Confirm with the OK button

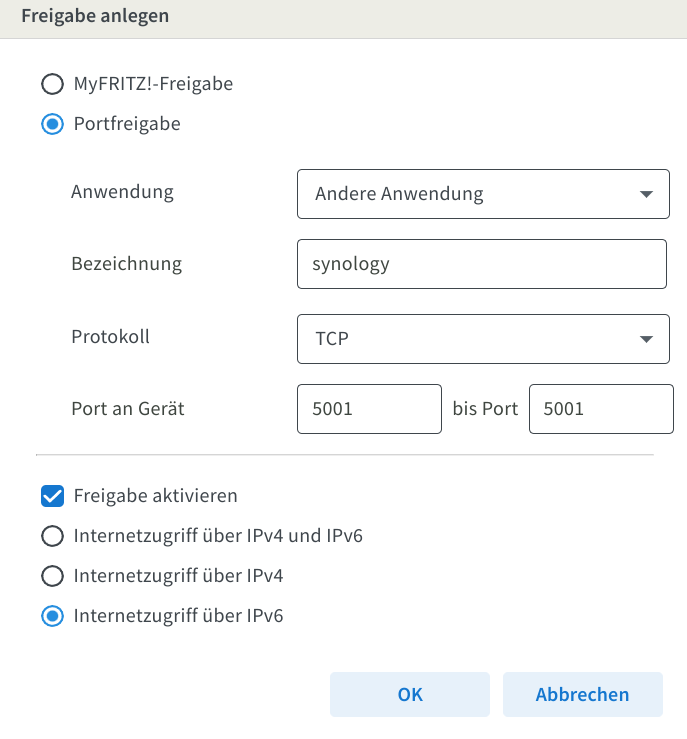tap(409, 695)
